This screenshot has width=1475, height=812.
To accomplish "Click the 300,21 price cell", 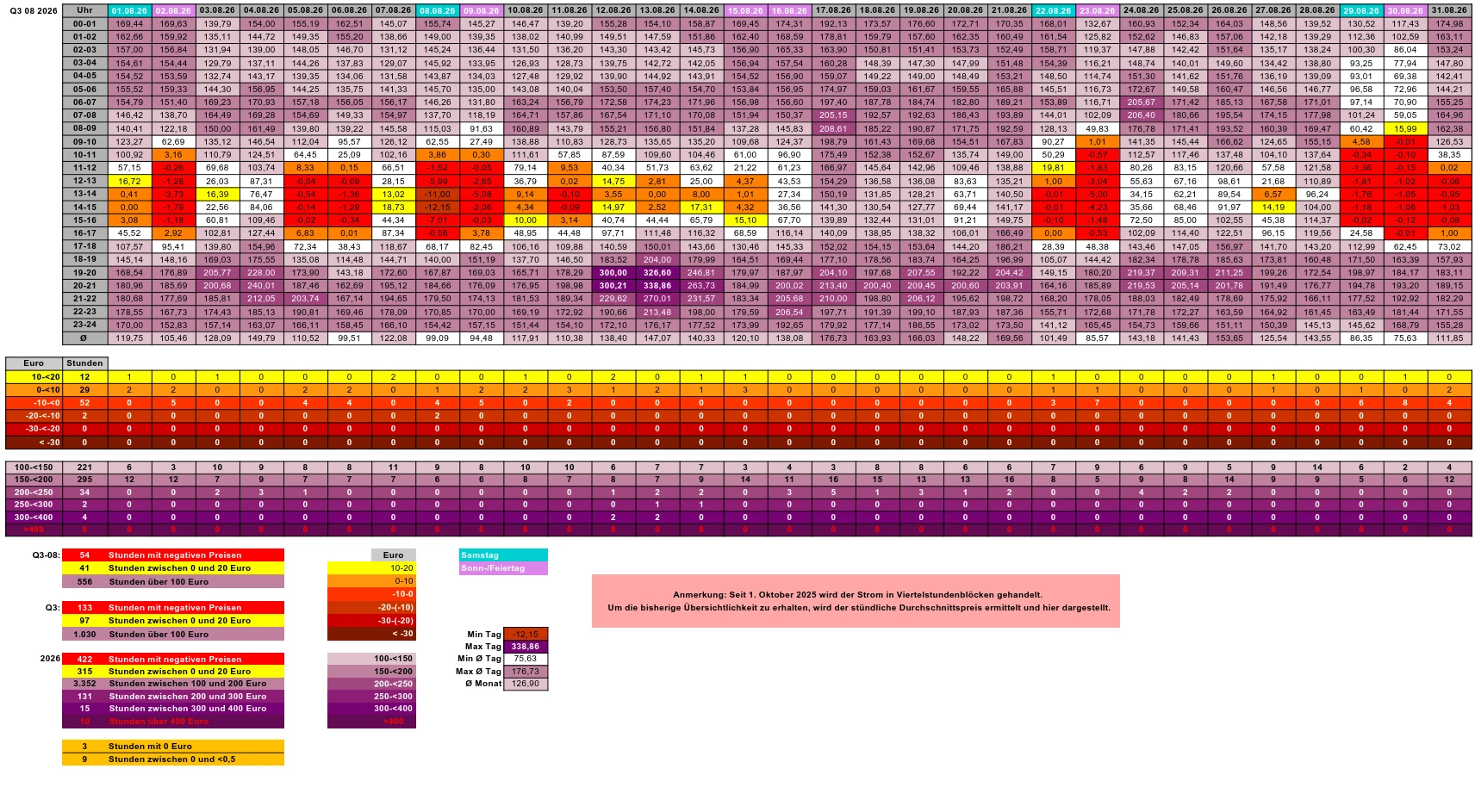I will [x=613, y=286].
